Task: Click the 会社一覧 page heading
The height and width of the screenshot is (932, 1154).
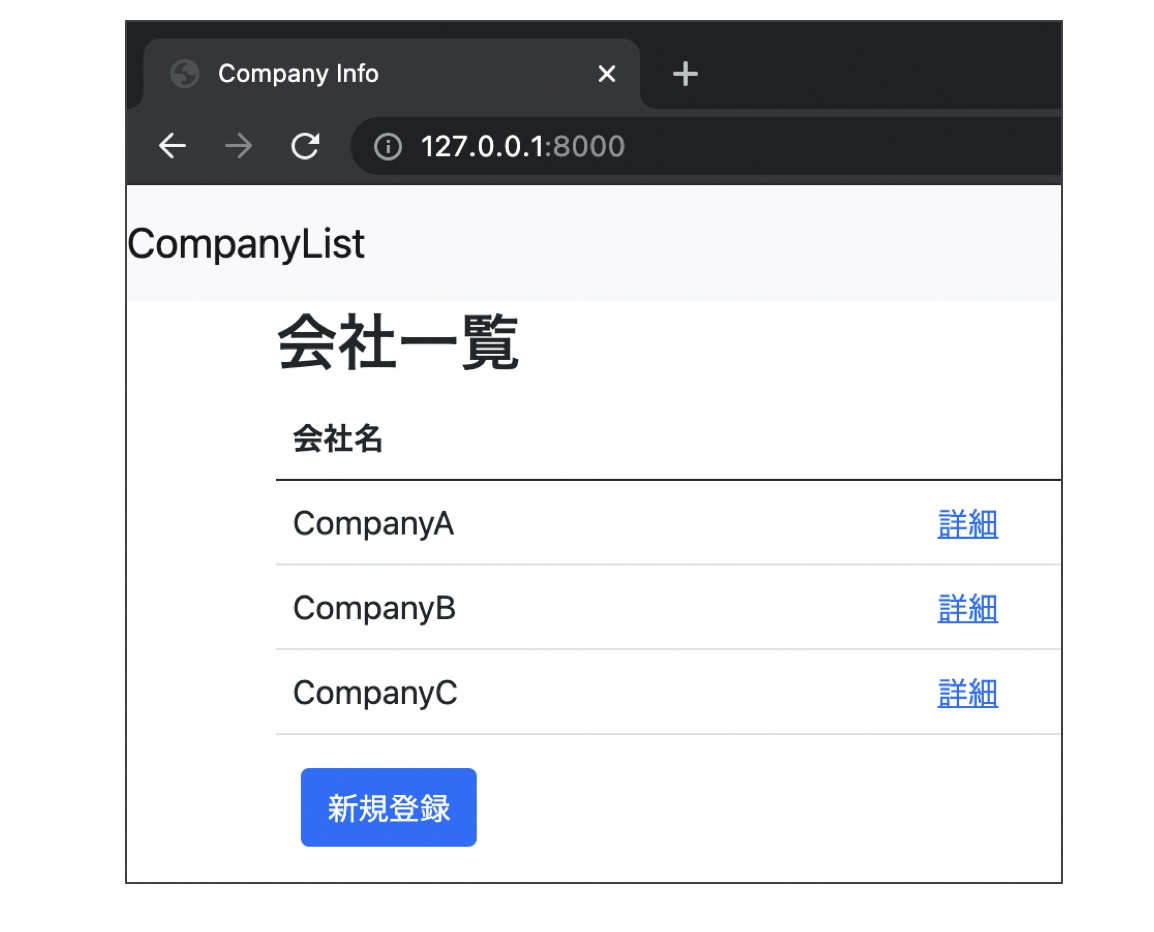Action: coord(398,340)
